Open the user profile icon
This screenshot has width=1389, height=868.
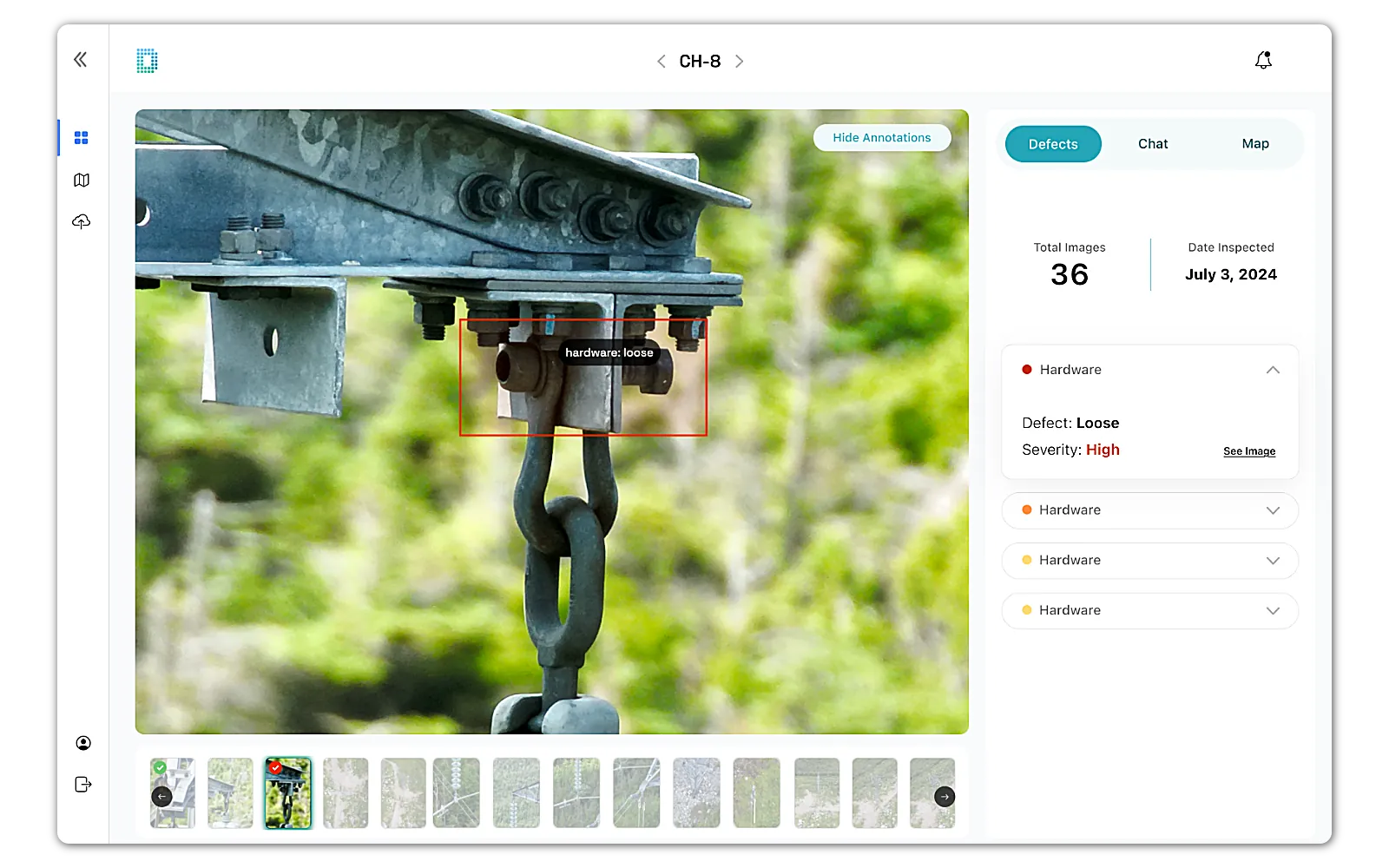83,743
